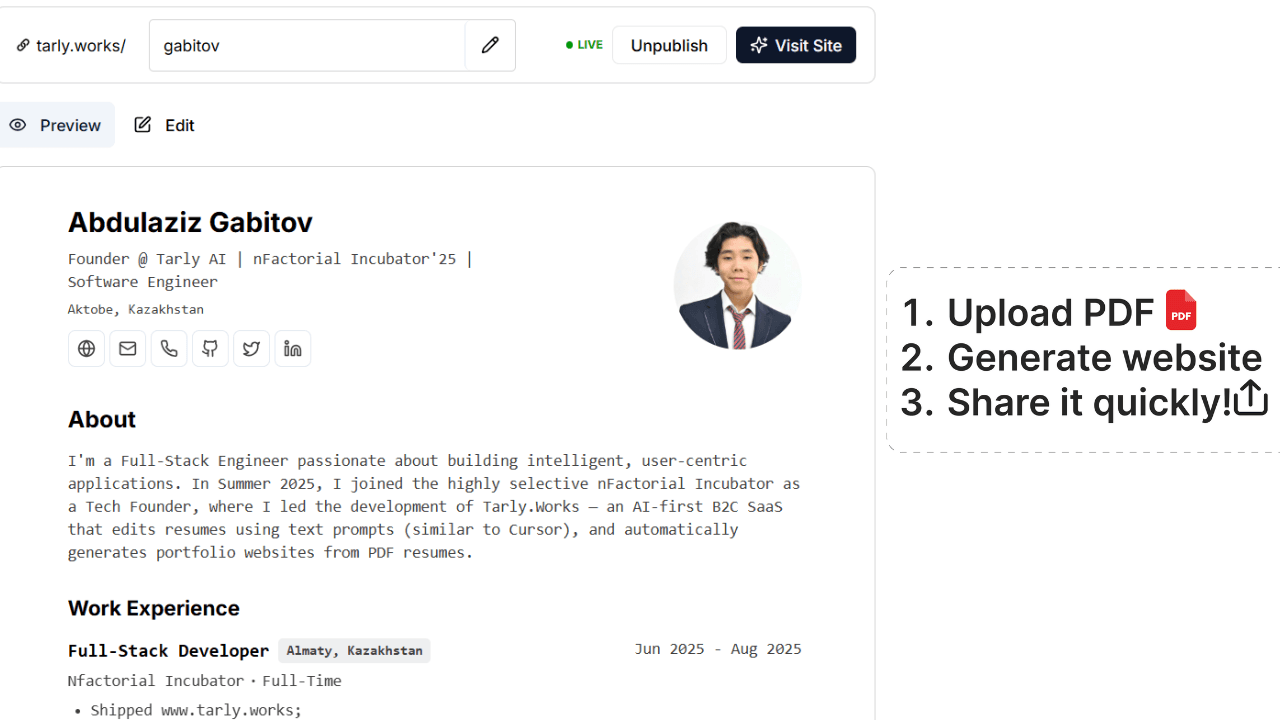Click the Work Experience section heading

(154, 608)
